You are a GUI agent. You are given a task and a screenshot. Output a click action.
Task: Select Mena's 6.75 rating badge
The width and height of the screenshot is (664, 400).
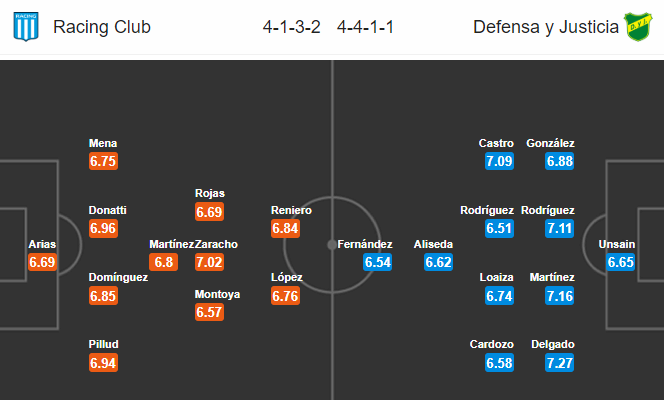pyautogui.click(x=103, y=161)
